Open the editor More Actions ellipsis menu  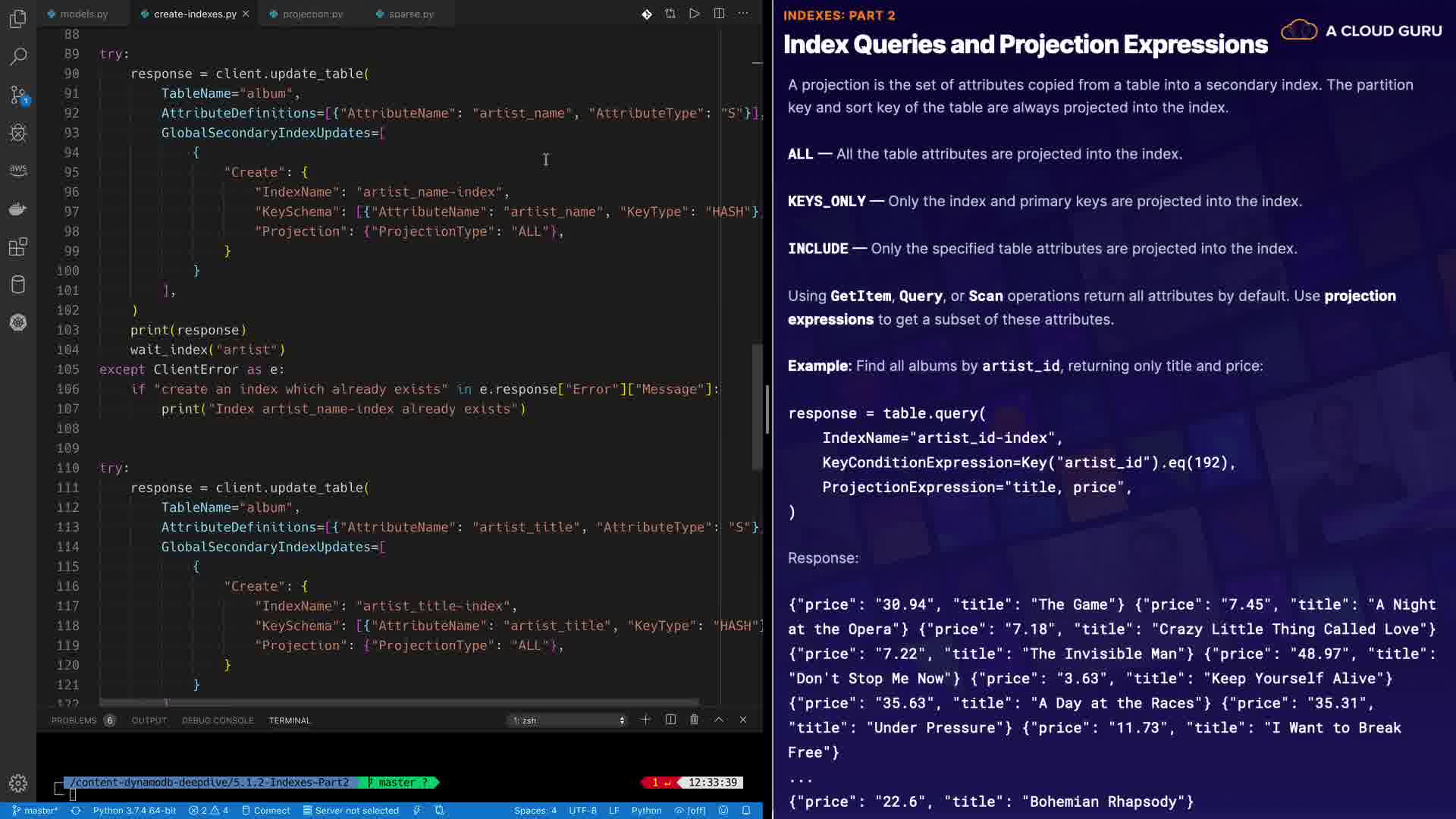point(743,14)
